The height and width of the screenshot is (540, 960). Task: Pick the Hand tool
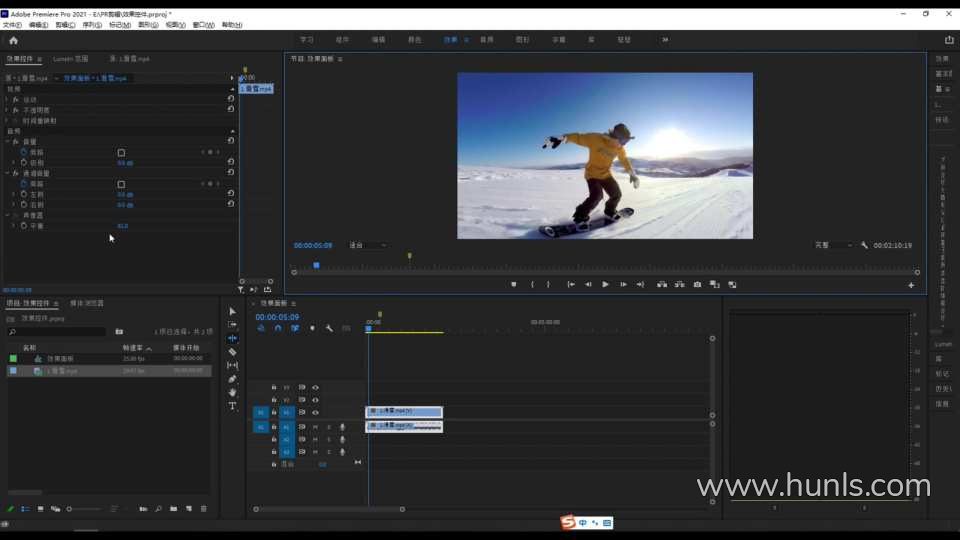click(233, 392)
